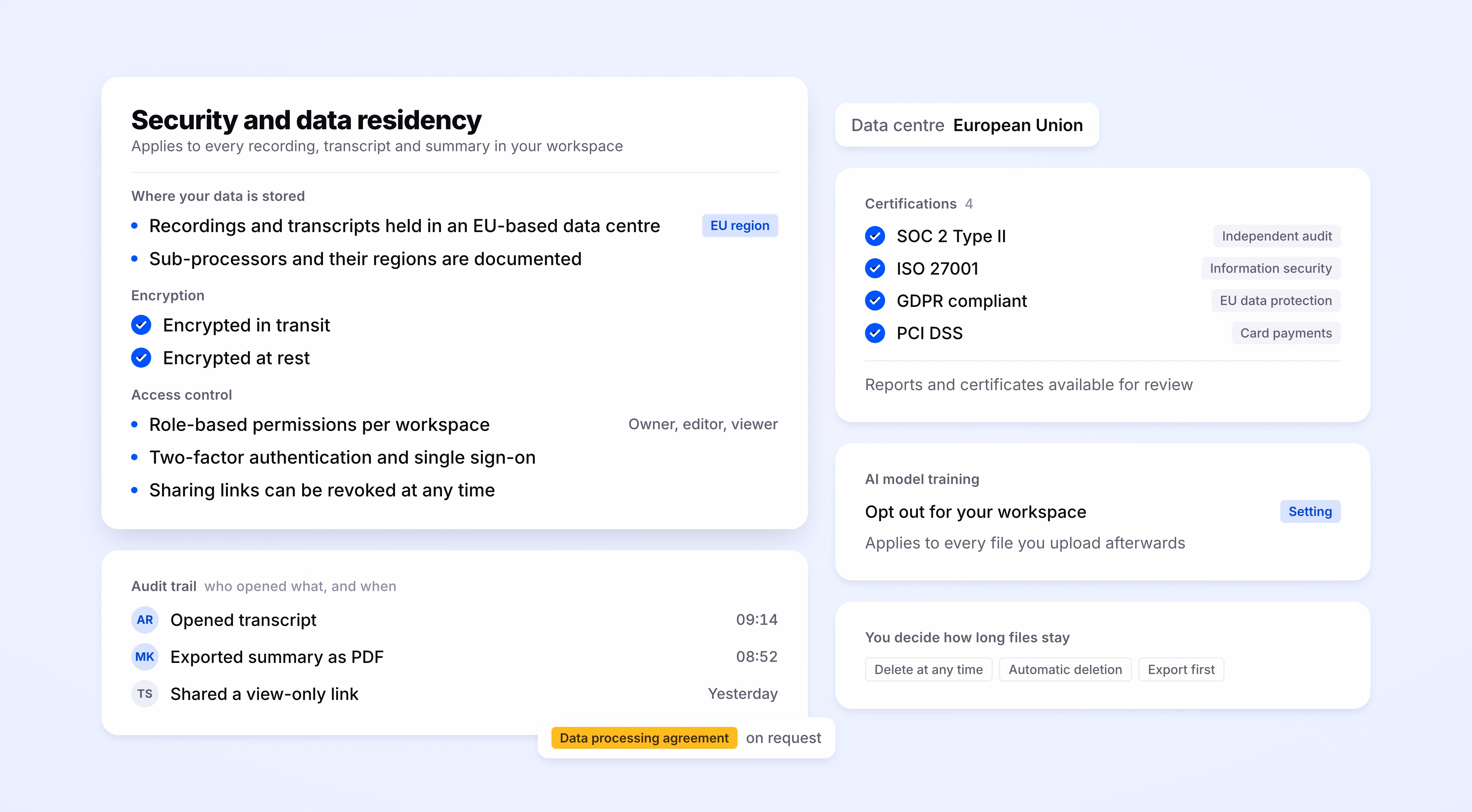Click the Delete at any time chip
Screen dimensions: 1472x812
coord(928,670)
